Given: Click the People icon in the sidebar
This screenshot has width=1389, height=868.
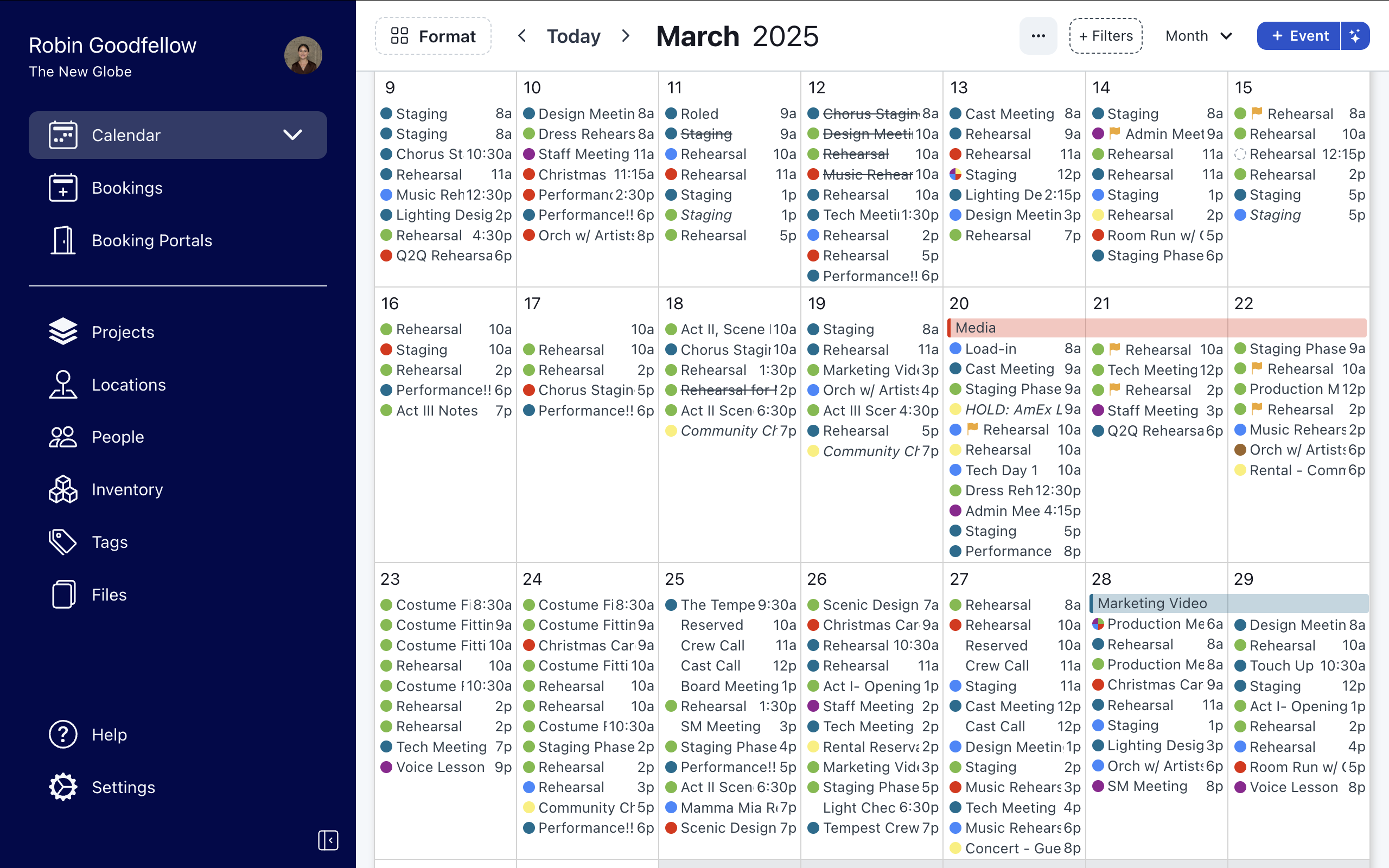Looking at the screenshot, I should coord(63,436).
